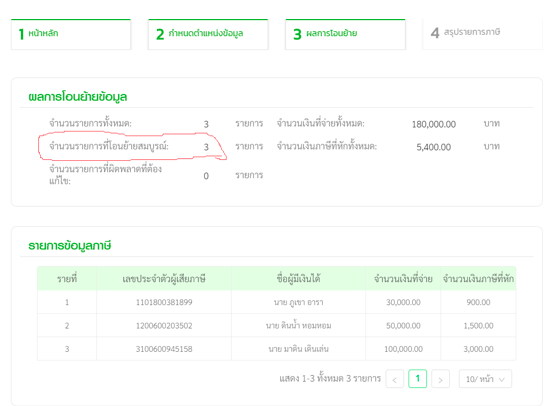
Task: Select step 3 ผลการโอนย้าย tab
Action: pyautogui.click(x=345, y=34)
